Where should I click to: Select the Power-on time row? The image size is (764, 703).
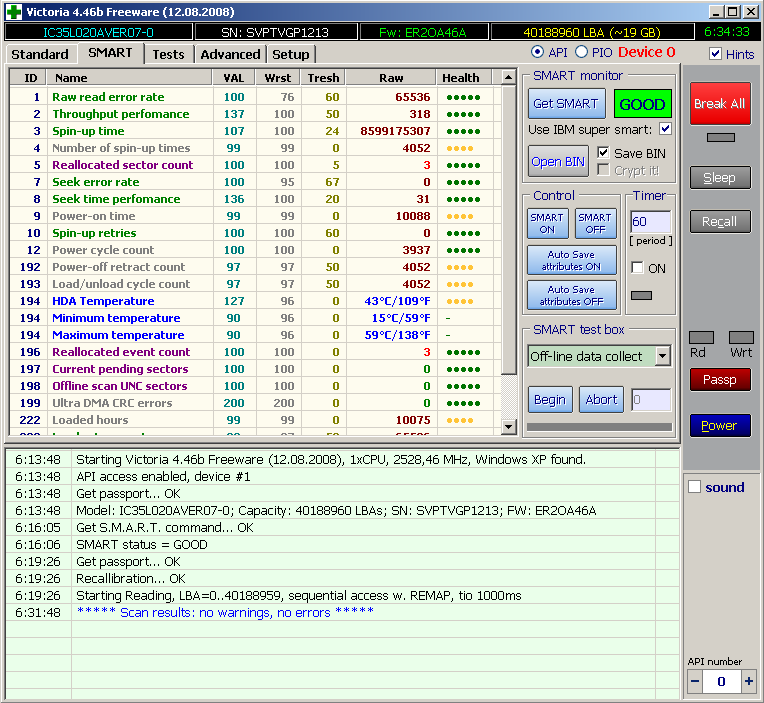click(x=255, y=216)
